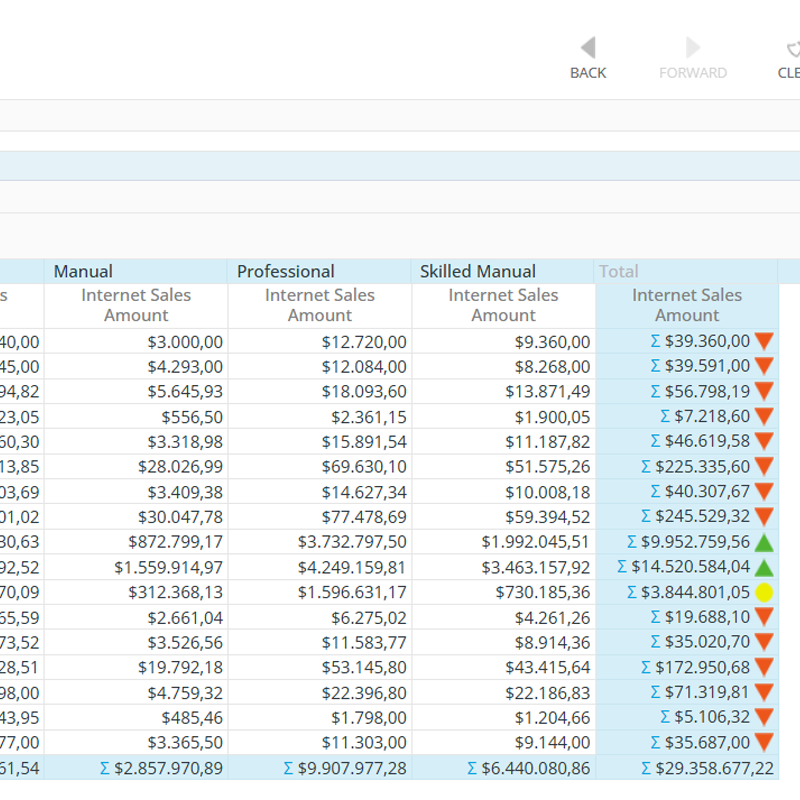Select cell $1.900,05 in Skilled Manual column
The image size is (800, 800).
503,417
